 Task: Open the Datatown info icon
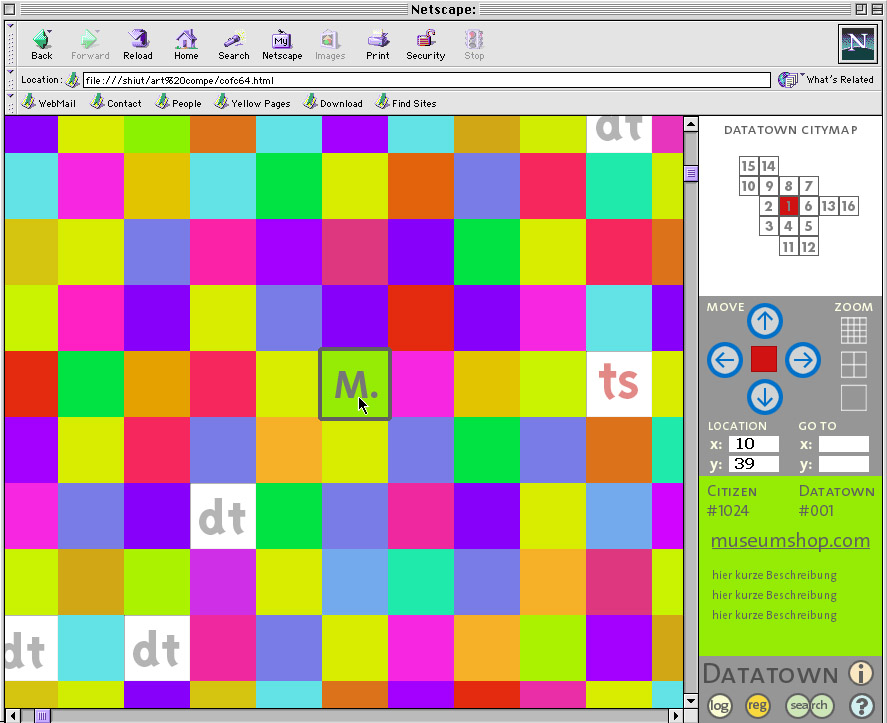pos(861,673)
